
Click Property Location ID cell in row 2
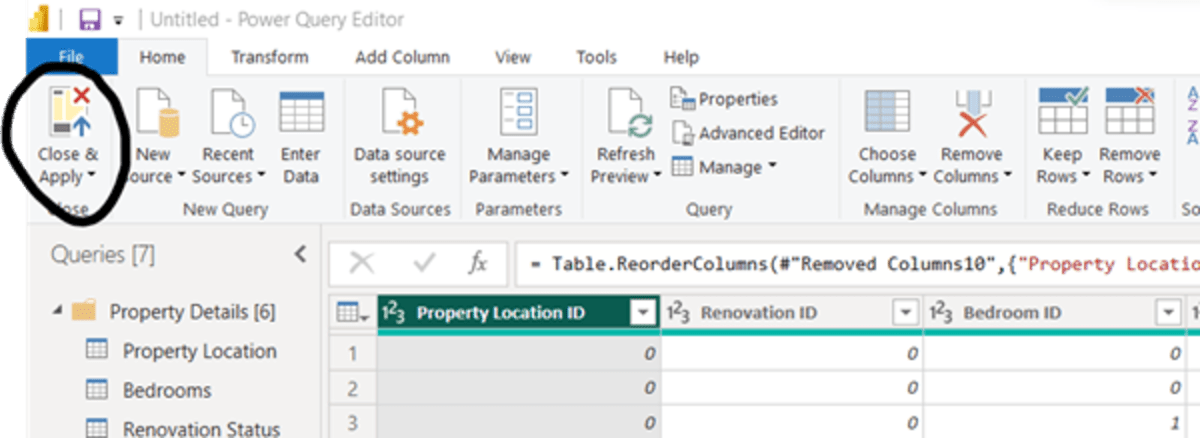517,390
